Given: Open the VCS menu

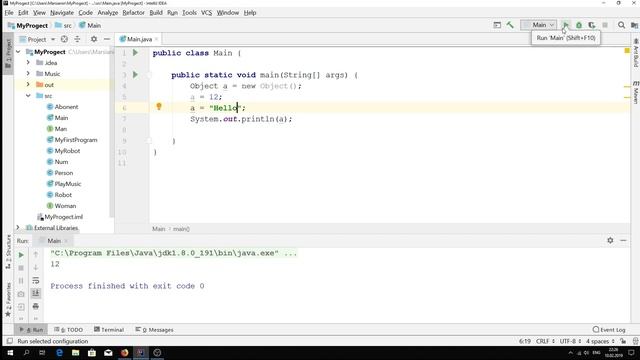Looking at the screenshot, I should click(207, 13).
